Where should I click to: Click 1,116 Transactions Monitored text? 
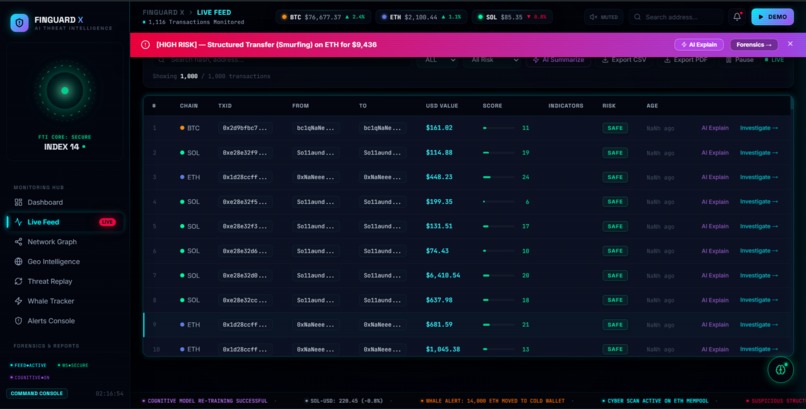[x=193, y=22]
